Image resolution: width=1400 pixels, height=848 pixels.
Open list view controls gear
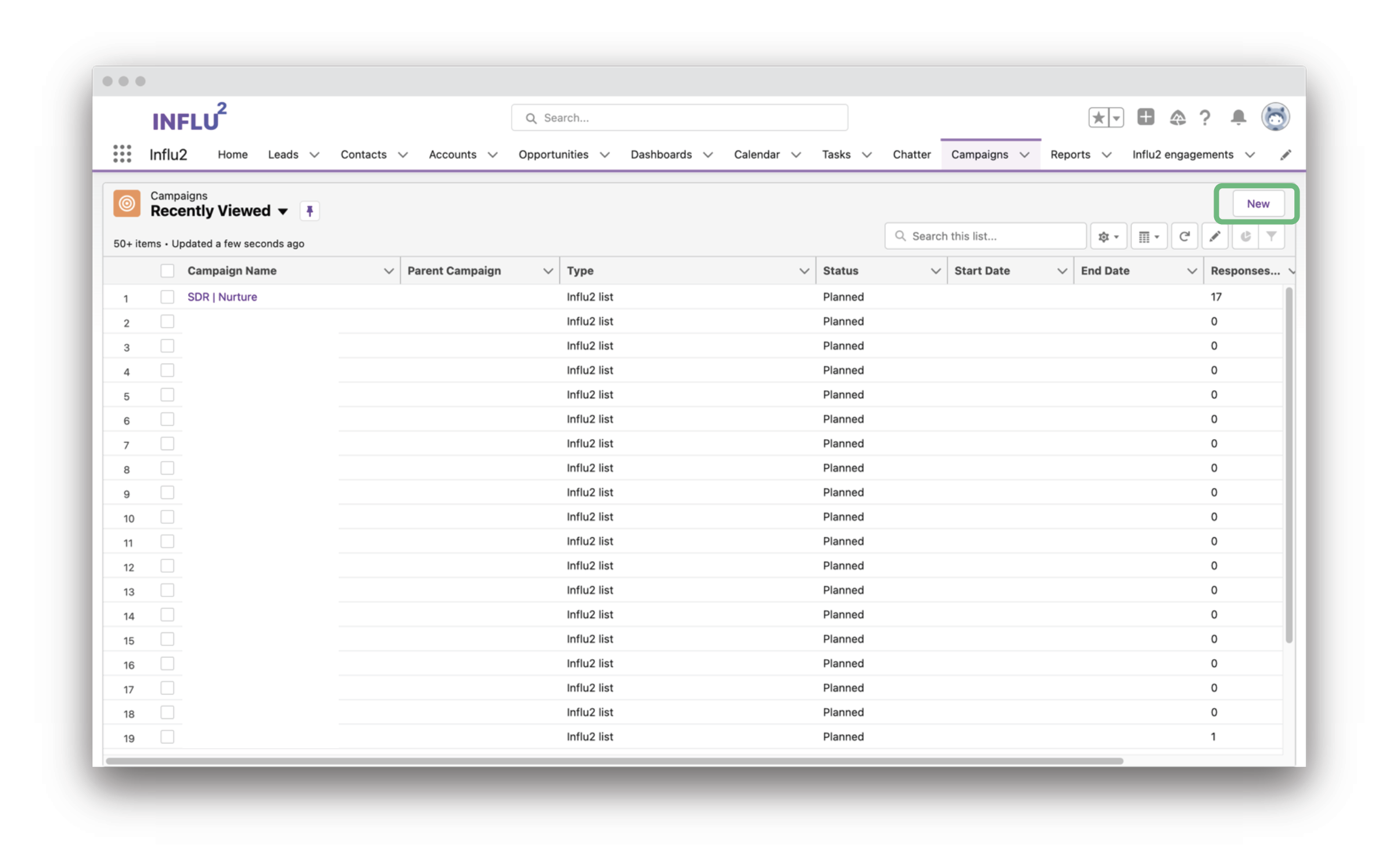pos(1108,236)
